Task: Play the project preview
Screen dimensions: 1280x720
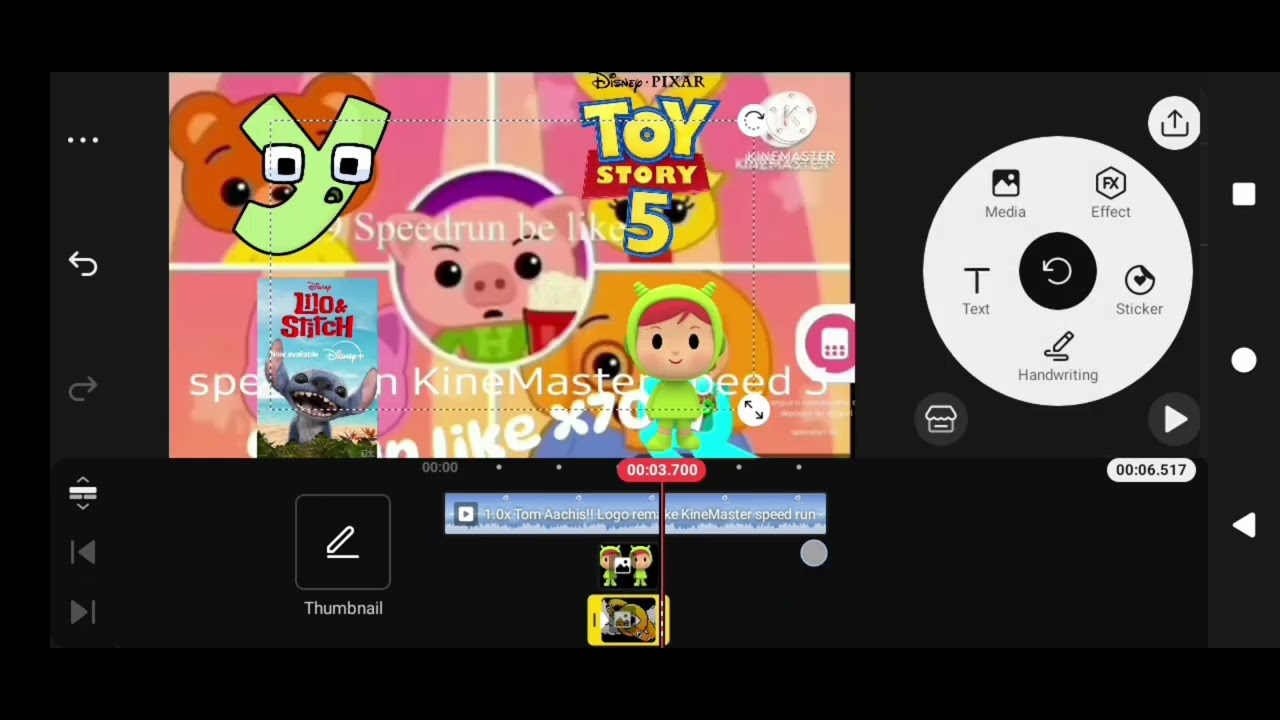Action: tap(1175, 420)
